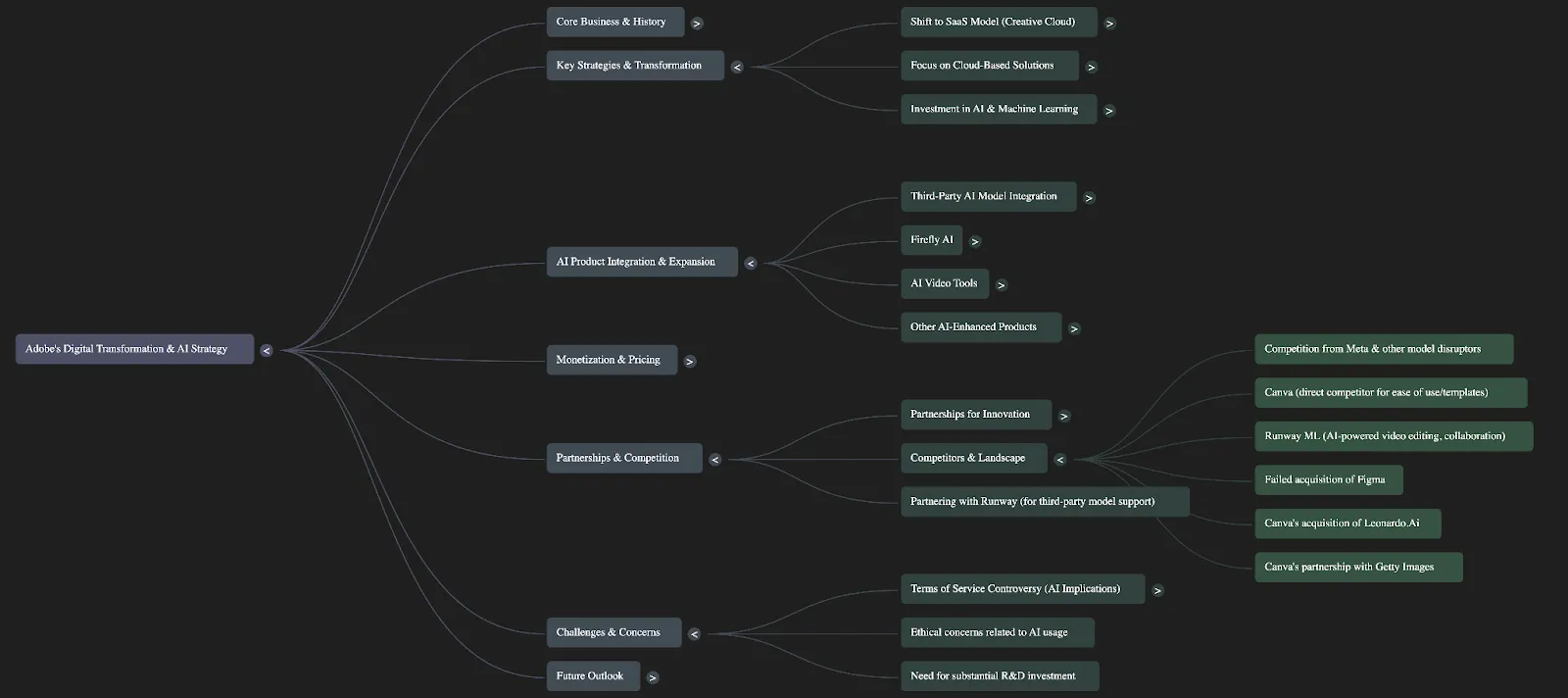Click Terms of Service Controversy node
This screenshot has width=1568, height=698.
click(1022, 589)
